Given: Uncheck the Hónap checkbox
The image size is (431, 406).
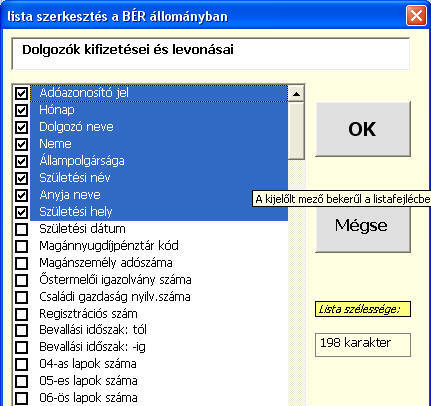Looking at the screenshot, I should [21, 110].
